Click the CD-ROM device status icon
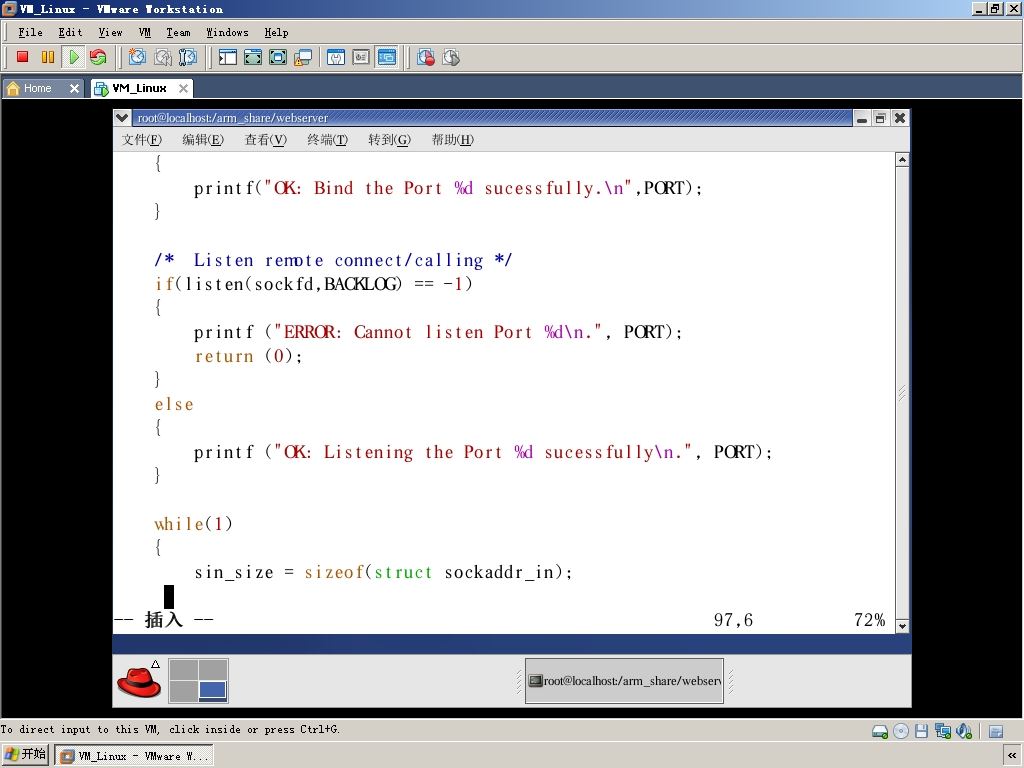 (x=901, y=731)
